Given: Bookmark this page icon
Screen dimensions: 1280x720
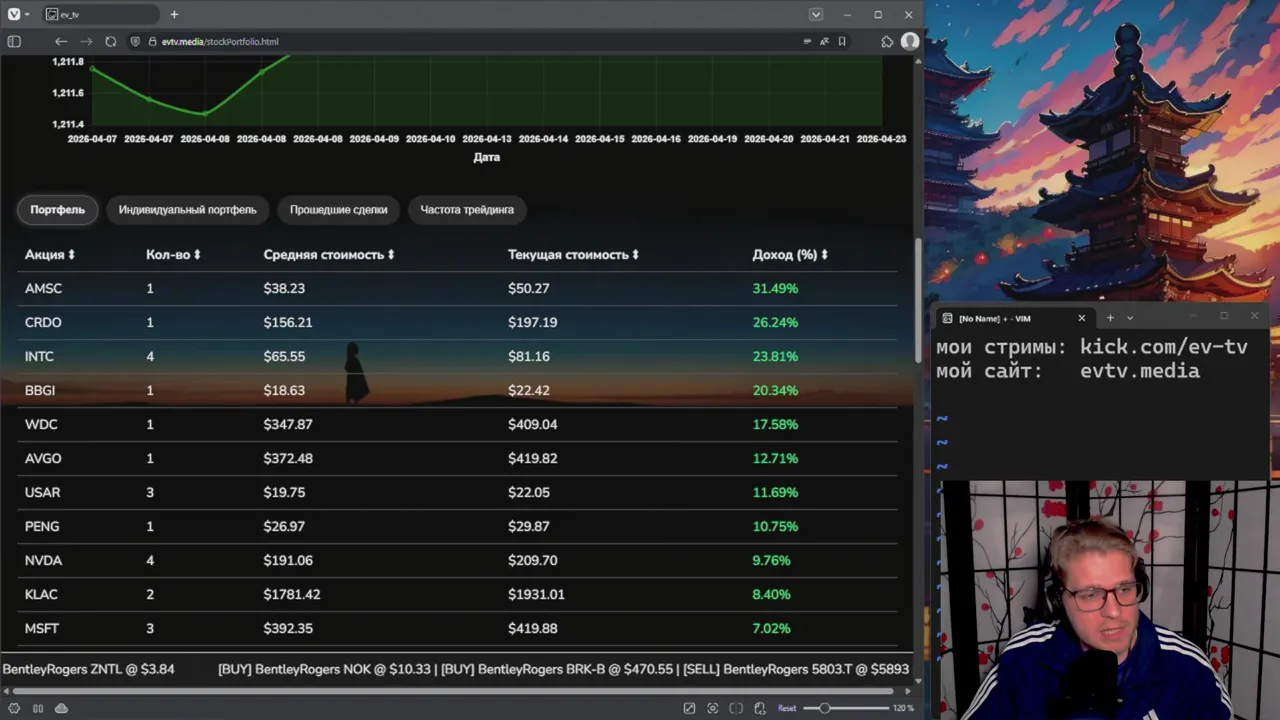Looking at the screenshot, I should 842,41.
